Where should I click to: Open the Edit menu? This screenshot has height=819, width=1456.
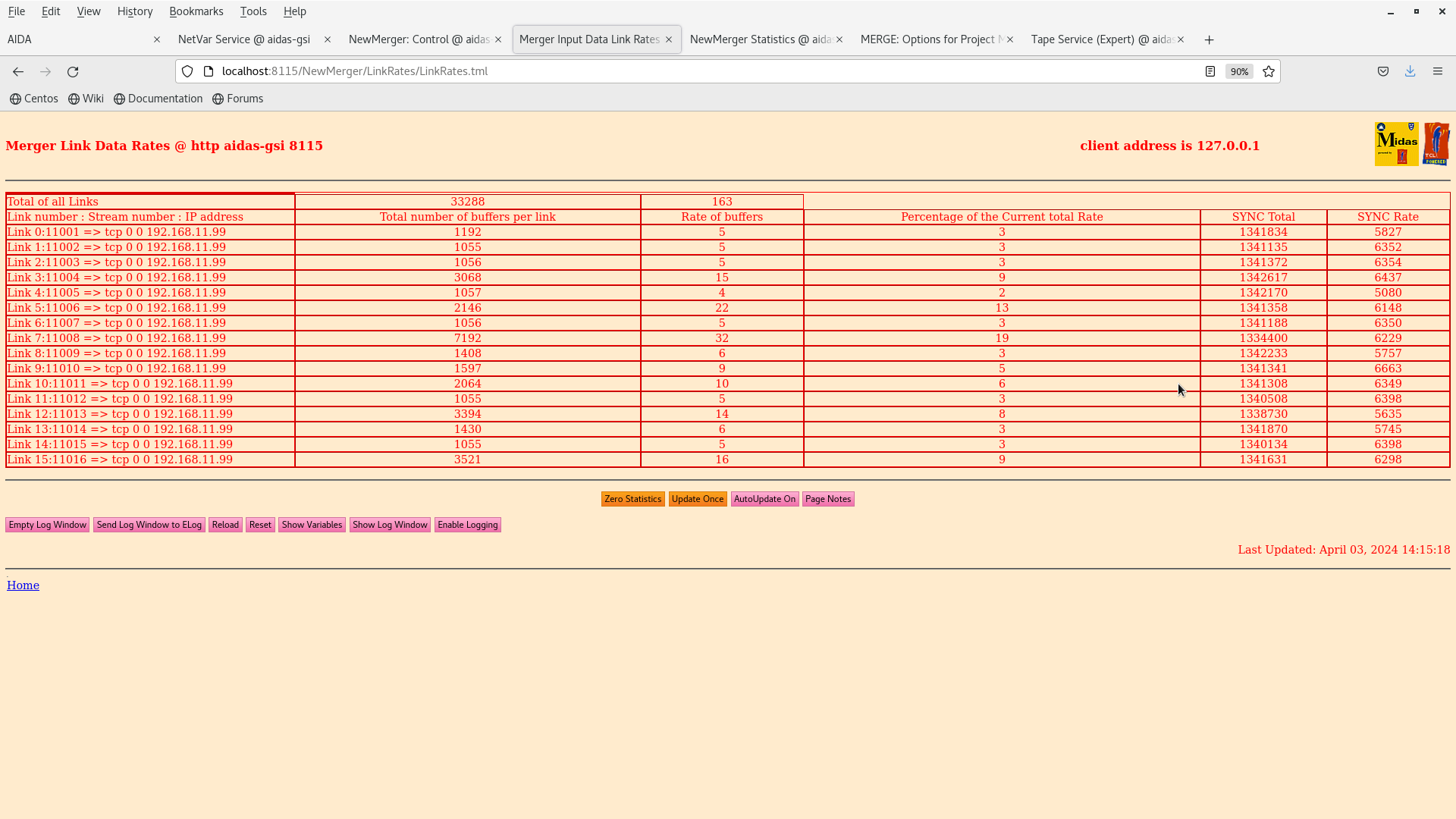click(51, 11)
